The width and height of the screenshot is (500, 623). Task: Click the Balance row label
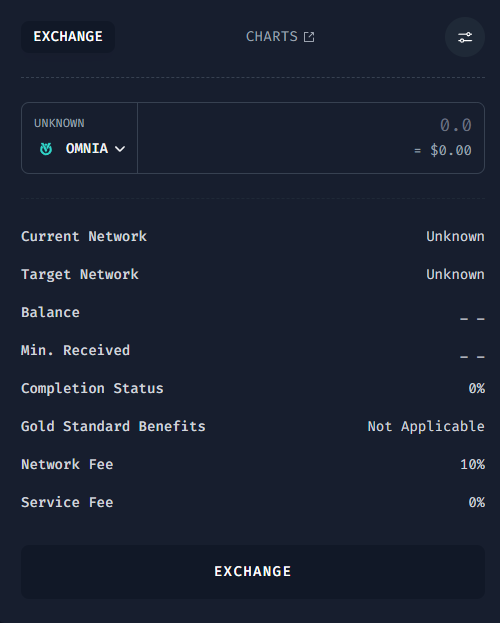point(50,312)
